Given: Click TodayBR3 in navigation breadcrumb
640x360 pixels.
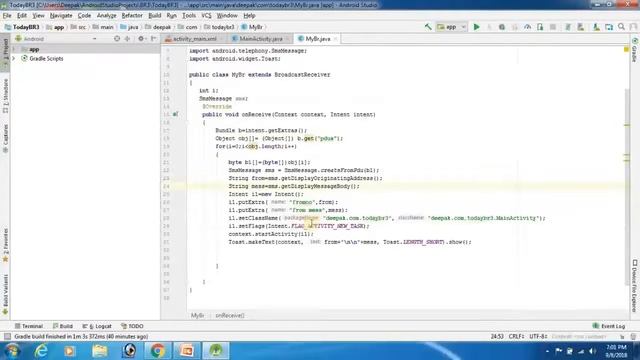Looking at the screenshot, I should coord(22,27).
